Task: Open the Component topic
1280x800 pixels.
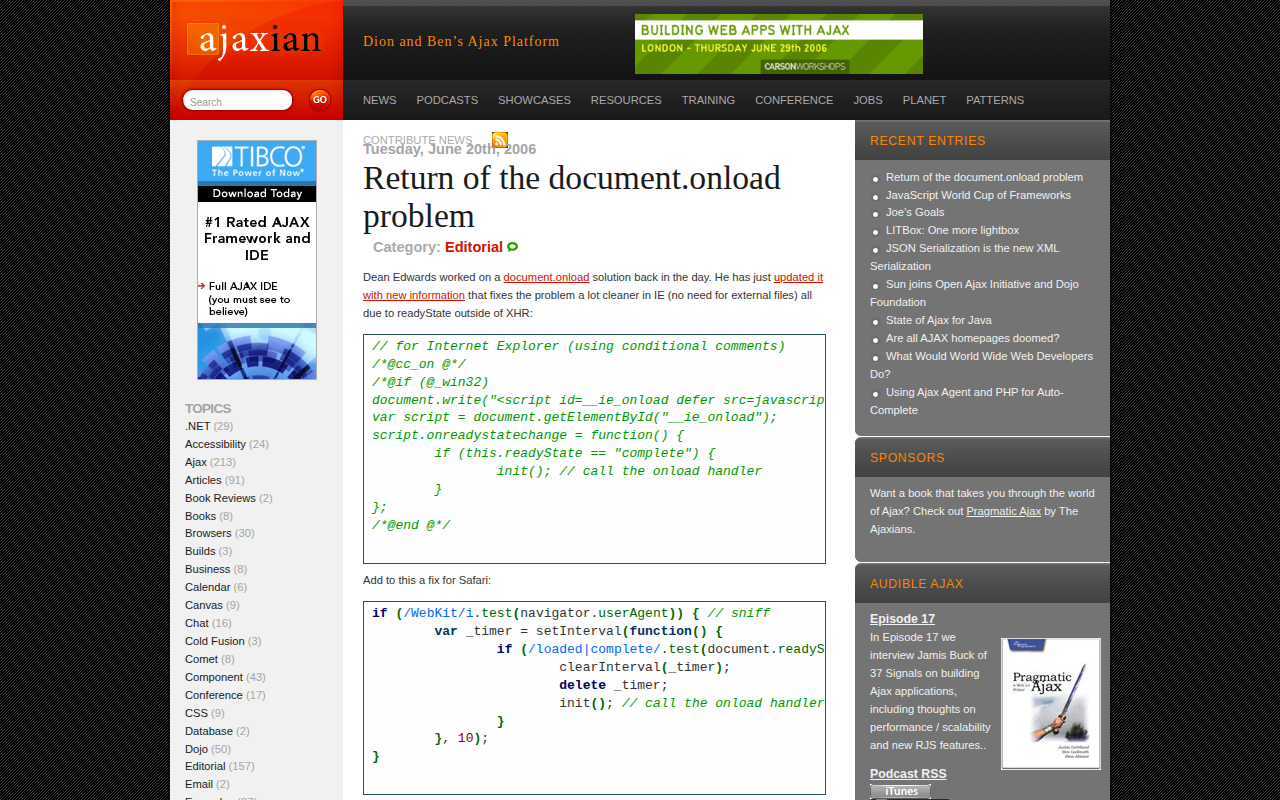Action: tap(214, 677)
